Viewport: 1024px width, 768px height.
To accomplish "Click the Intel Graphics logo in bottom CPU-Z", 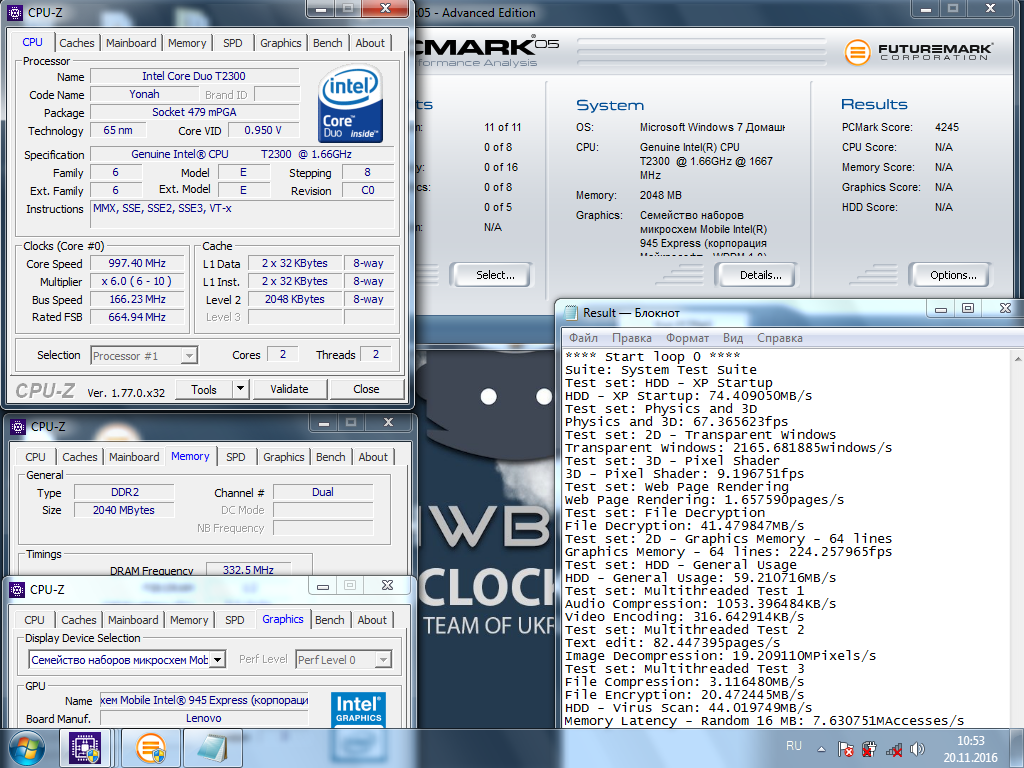I will (x=358, y=709).
